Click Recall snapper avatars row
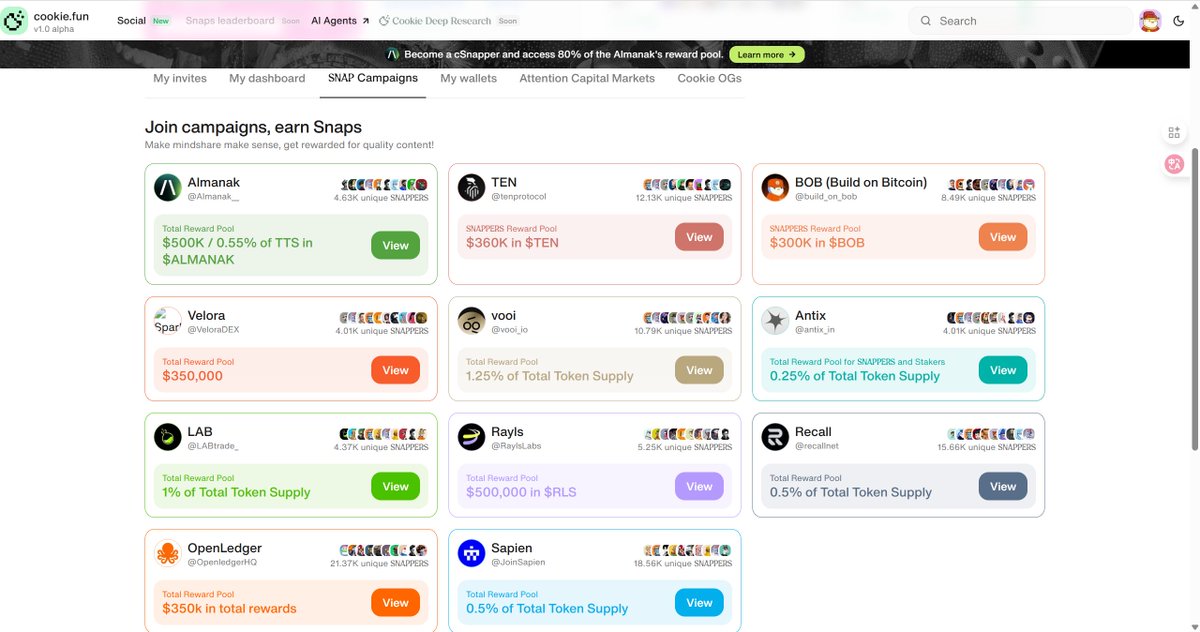The height and width of the screenshot is (632, 1200). point(992,434)
